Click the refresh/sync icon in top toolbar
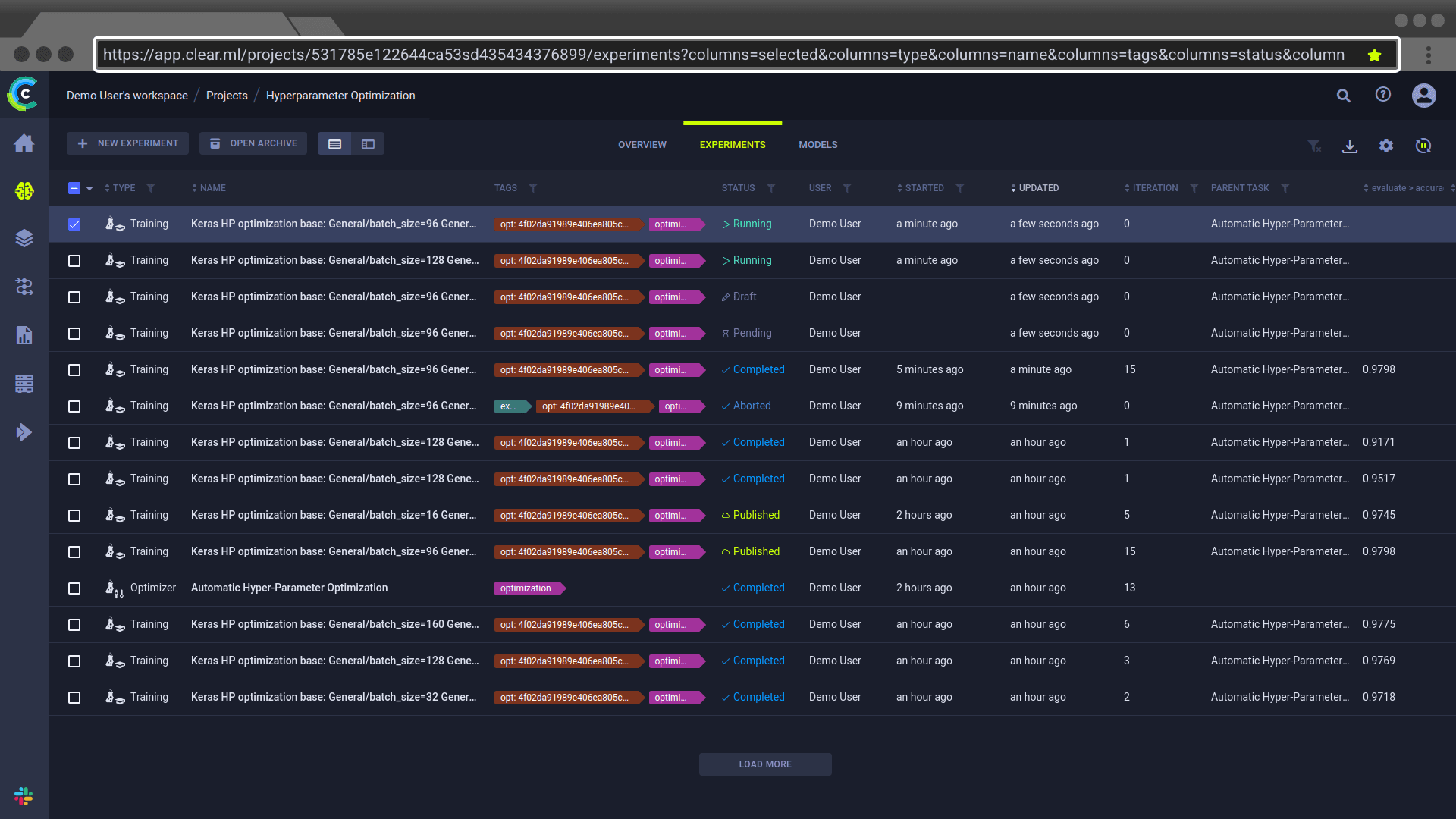This screenshot has height=819, width=1456. click(x=1423, y=145)
